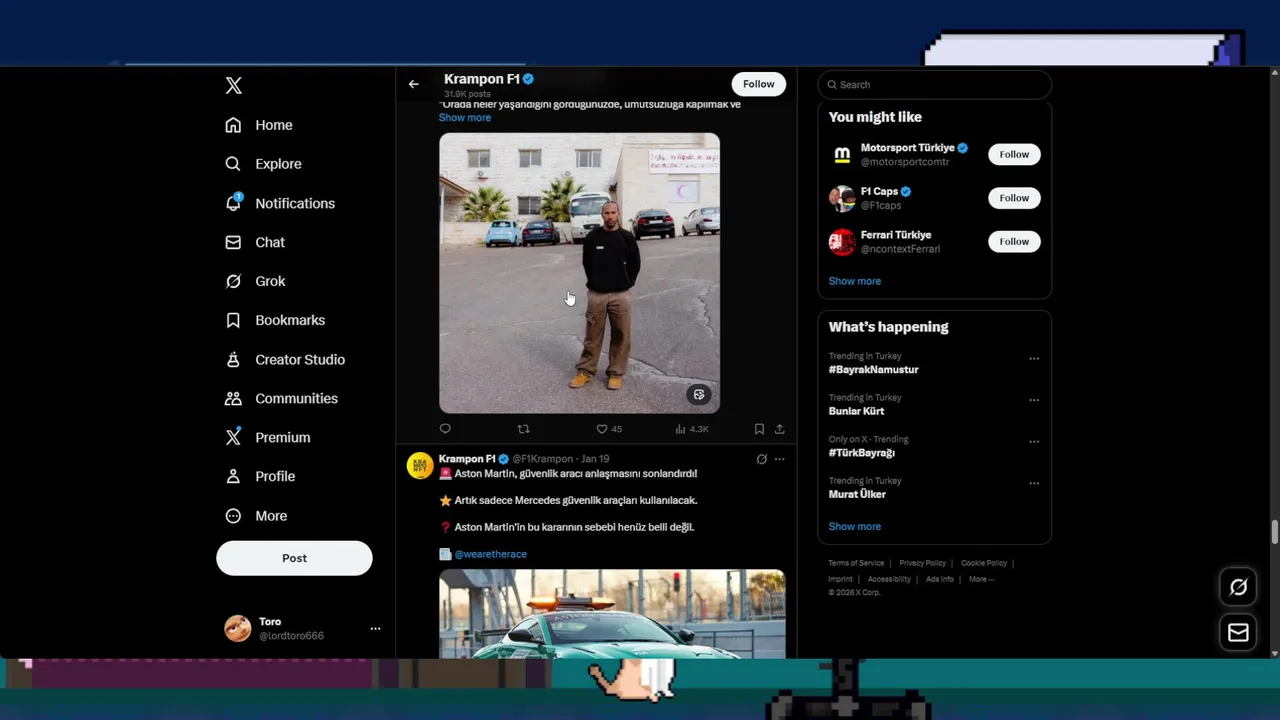Open Bookmarks page
The height and width of the screenshot is (720, 1280).
275,320
